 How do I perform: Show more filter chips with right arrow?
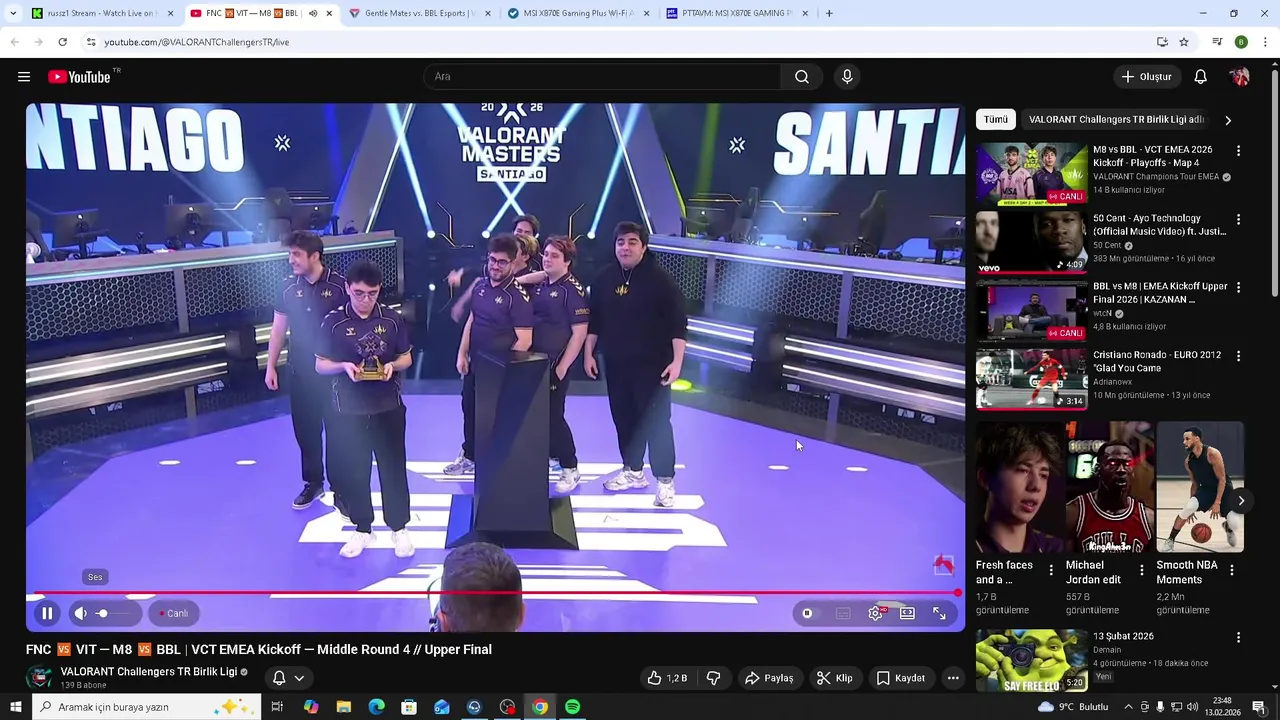pos(1228,120)
